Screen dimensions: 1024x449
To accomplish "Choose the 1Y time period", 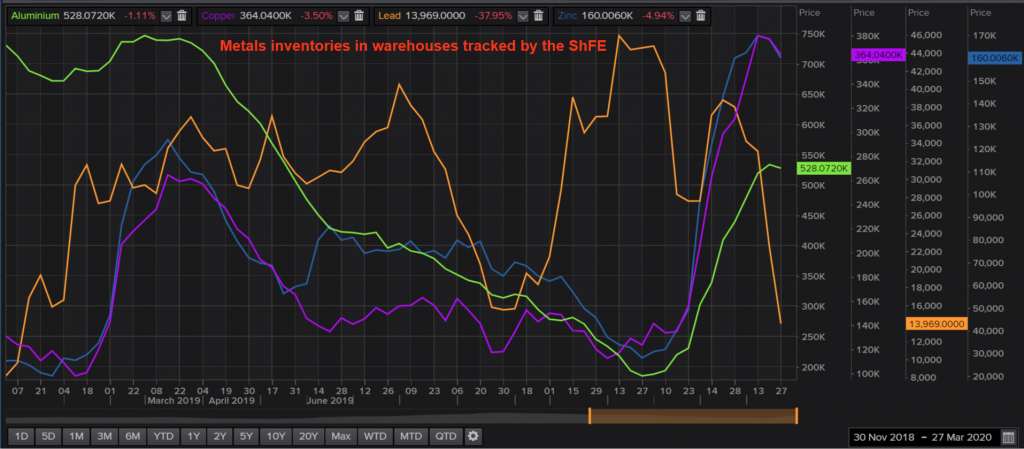I will tap(194, 436).
